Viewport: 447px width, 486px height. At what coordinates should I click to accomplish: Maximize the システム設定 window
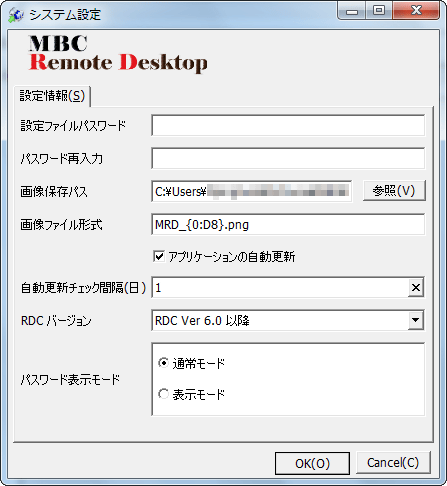(x=379, y=11)
